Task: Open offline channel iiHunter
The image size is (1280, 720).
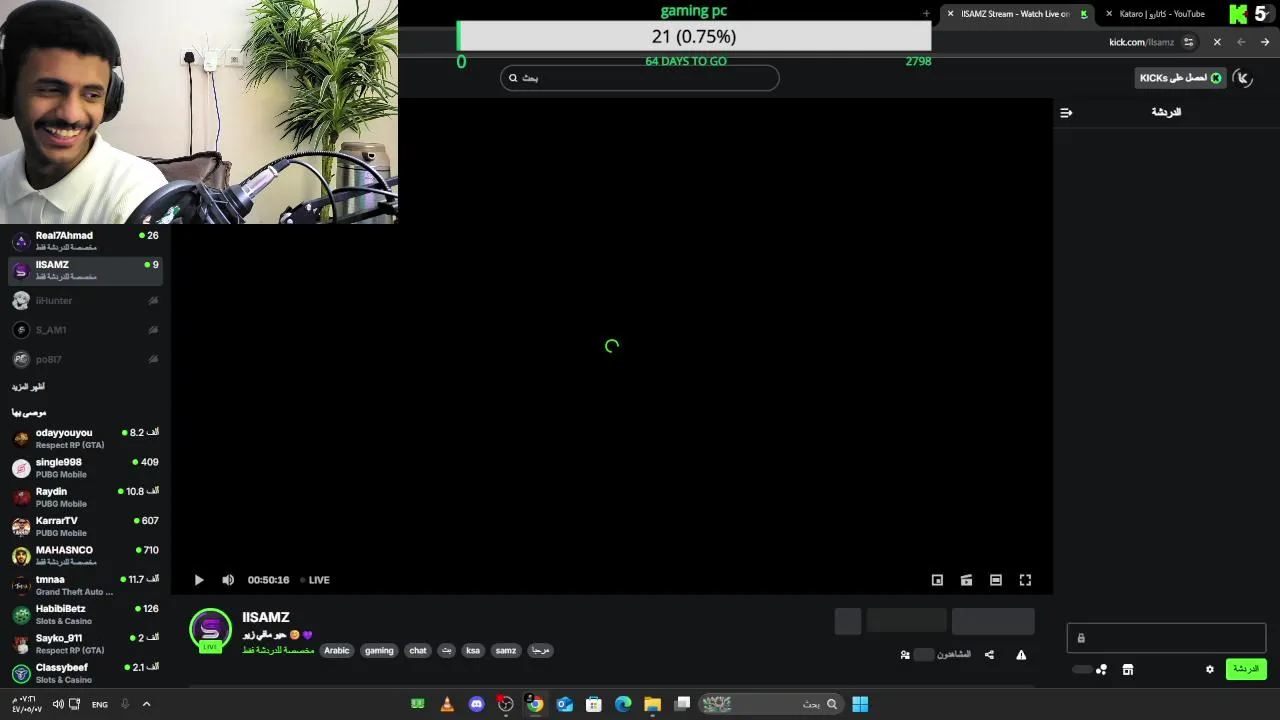Action: click(x=85, y=300)
